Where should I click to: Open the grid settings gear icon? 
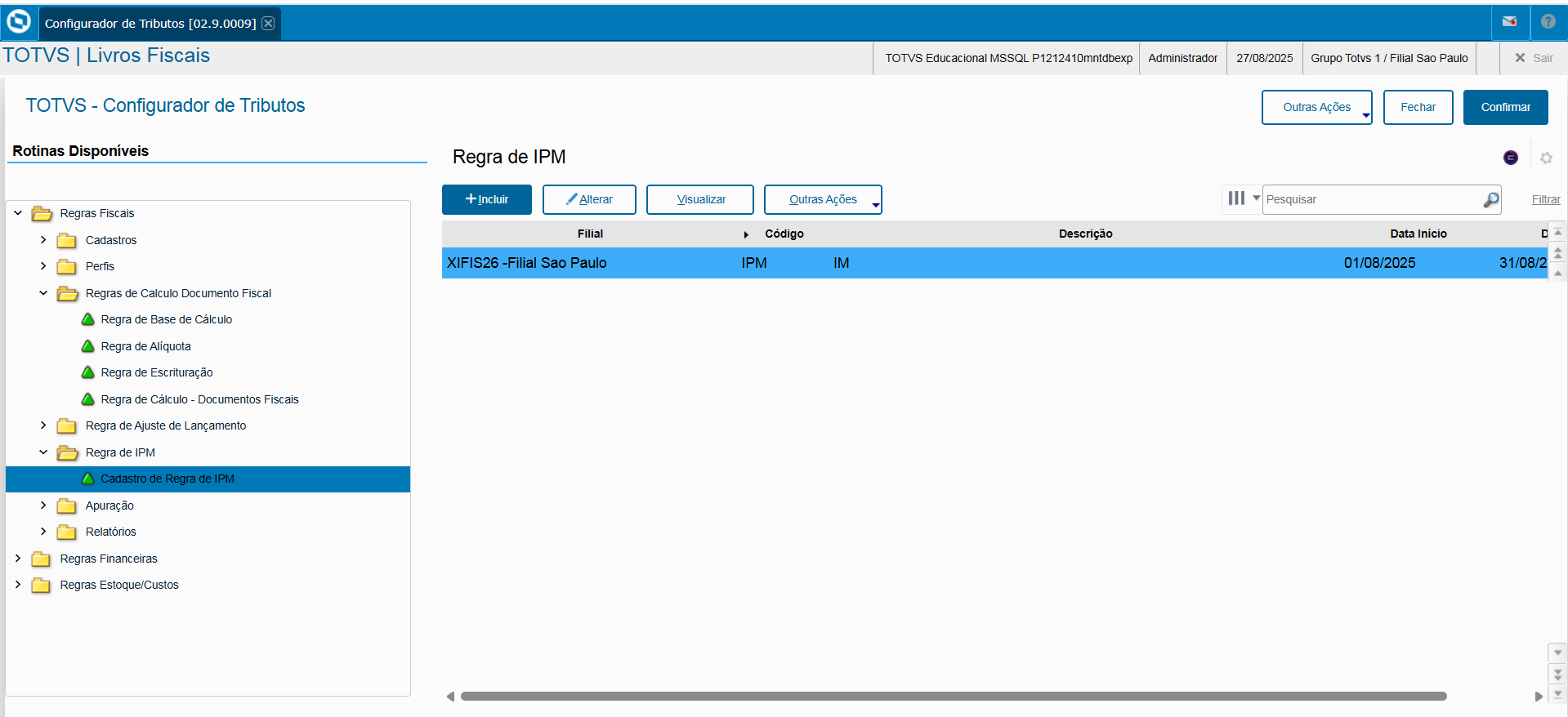pyautogui.click(x=1546, y=158)
